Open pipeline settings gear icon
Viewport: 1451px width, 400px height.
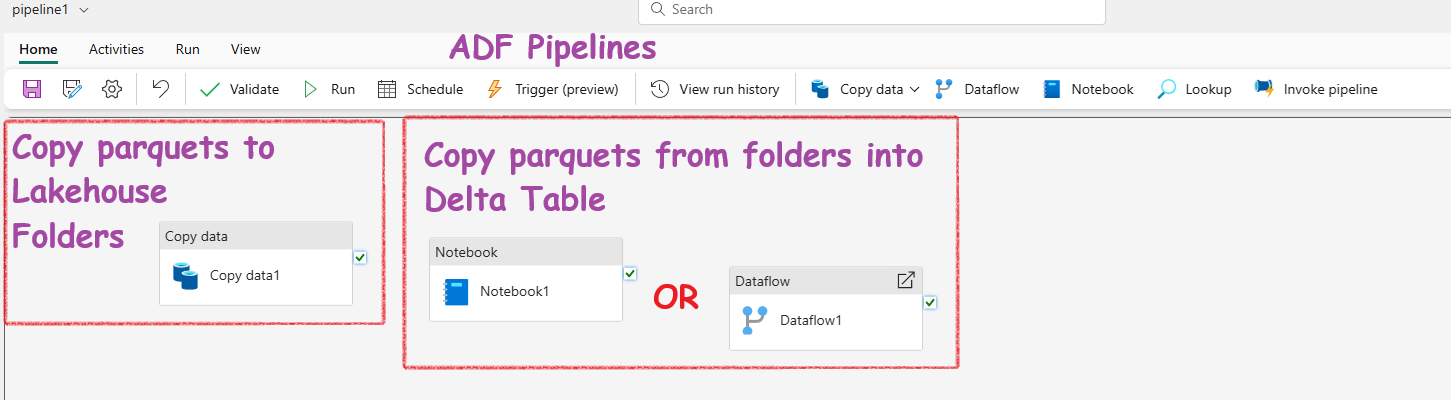click(x=112, y=89)
